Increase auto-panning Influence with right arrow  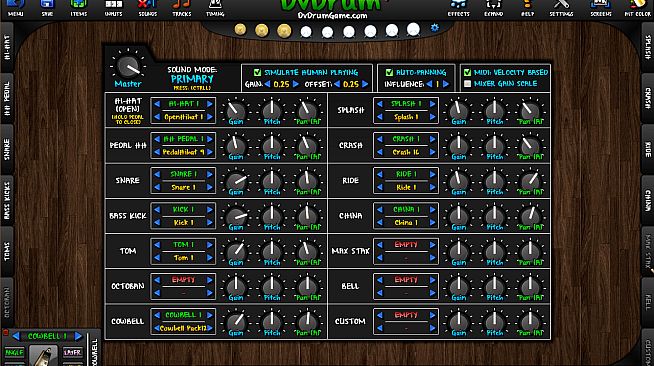click(445, 84)
